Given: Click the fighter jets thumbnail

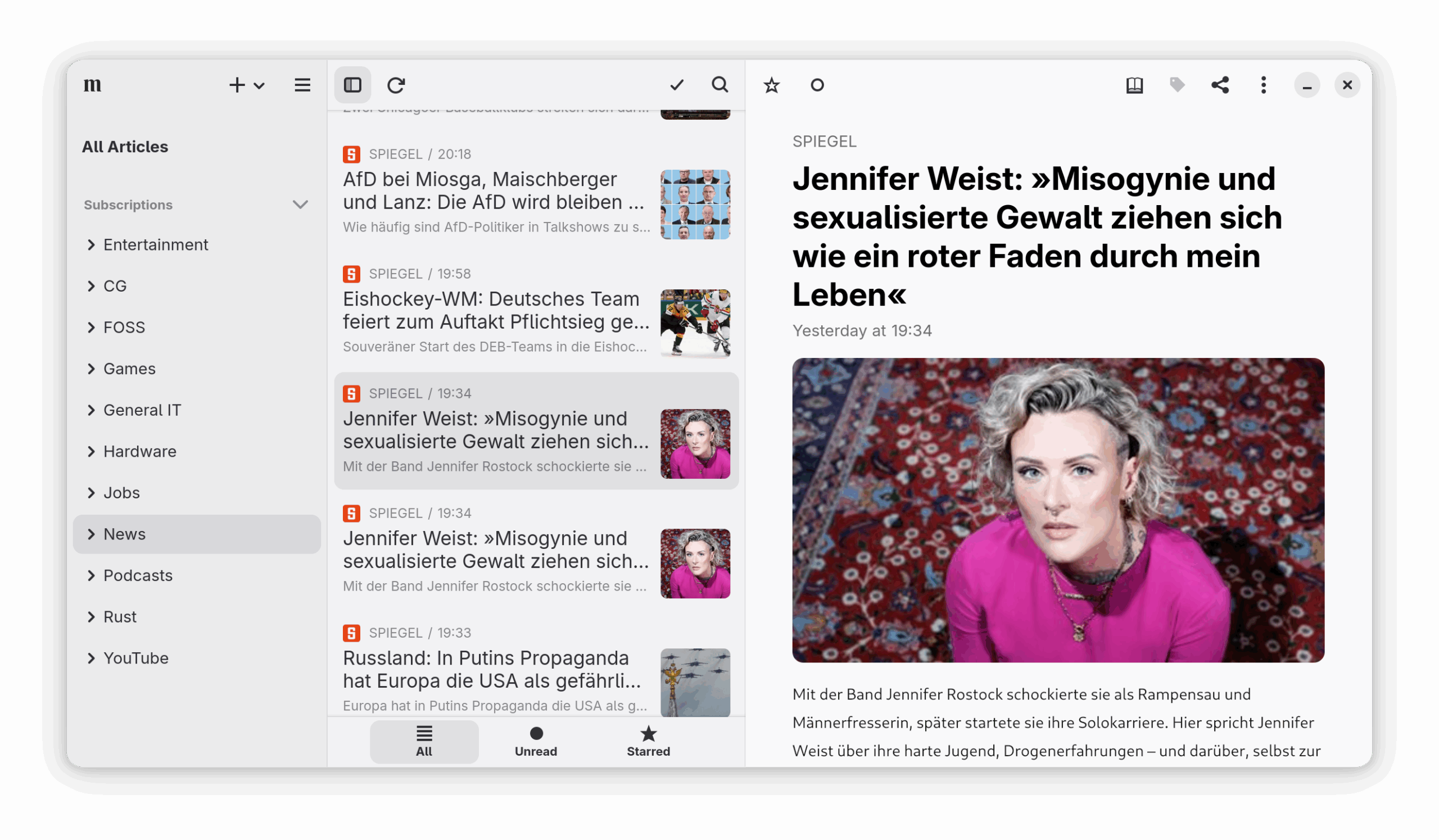Looking at the screenshot, I should click(695, 683).
